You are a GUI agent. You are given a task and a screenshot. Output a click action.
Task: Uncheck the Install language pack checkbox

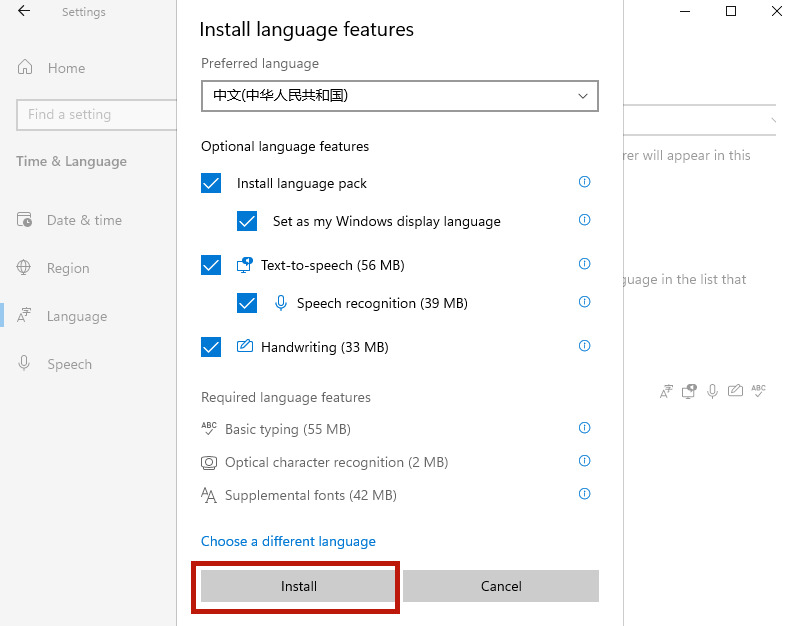(211, 183)
